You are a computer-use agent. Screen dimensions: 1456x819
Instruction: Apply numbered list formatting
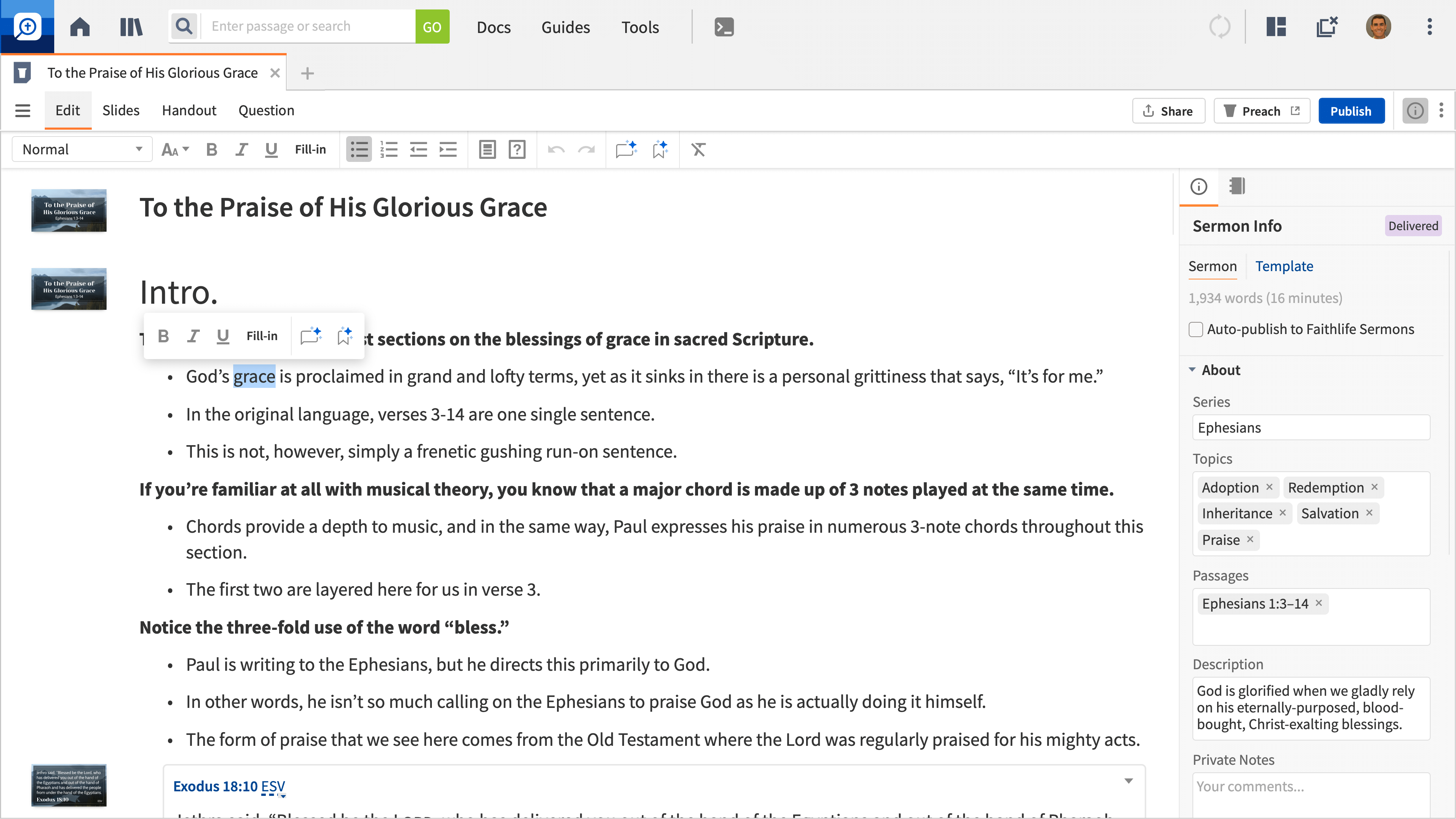(389, 150)
